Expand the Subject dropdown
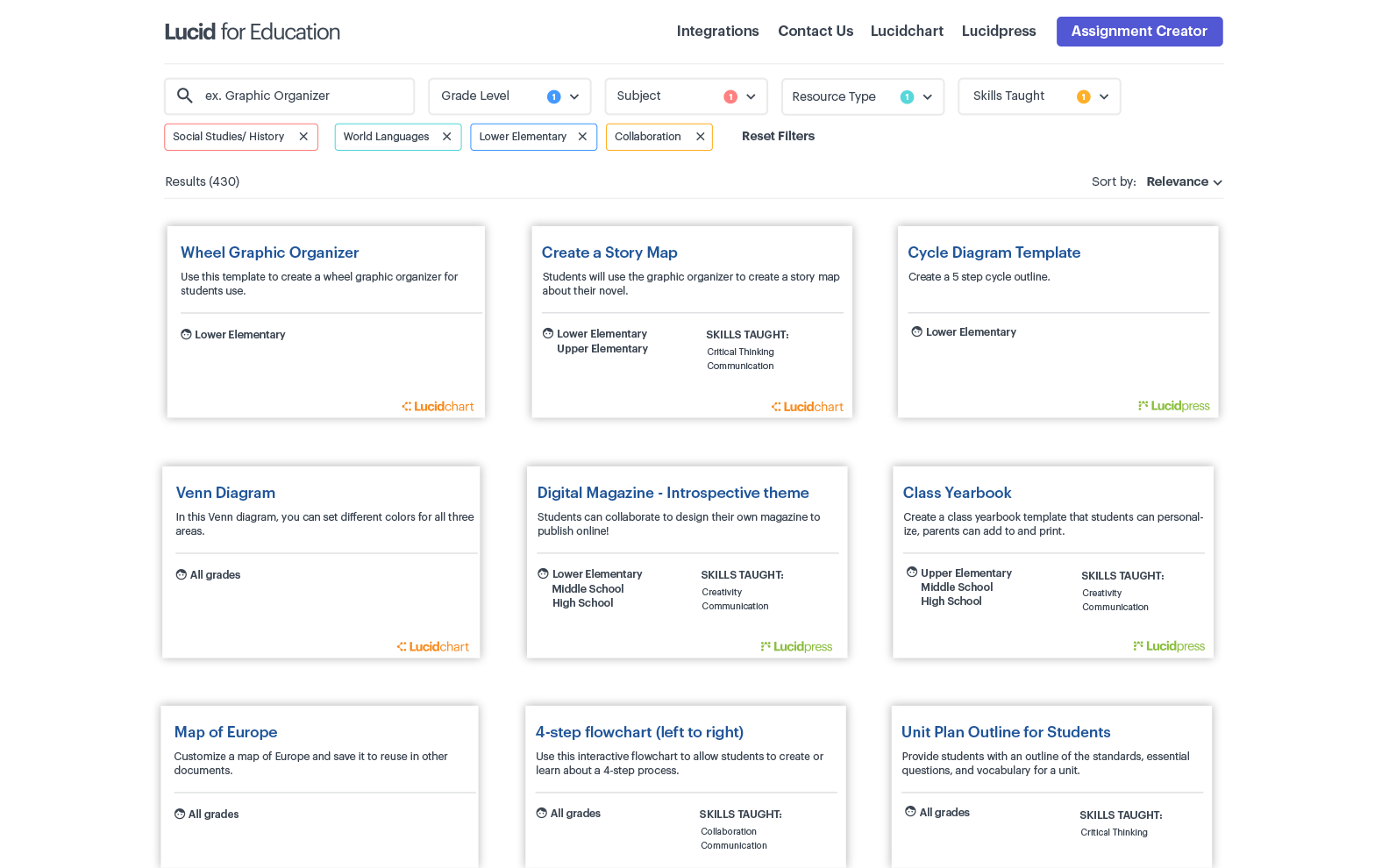Image resolution: width=1389 pixels, height=868 pixels. (751, 96)
